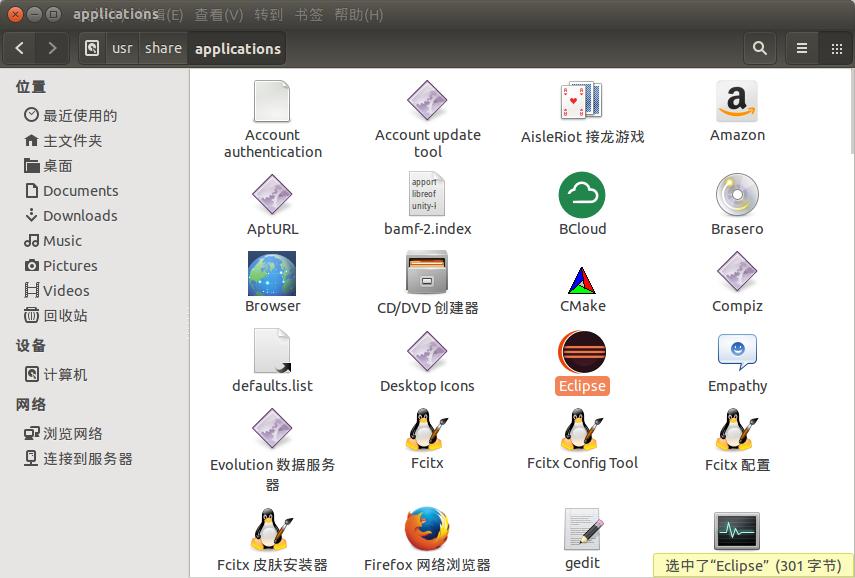Image resolution: width=855 pixels, height=578 pixels.
Task: Select the Compiz icon
Action: click(737, 272)
